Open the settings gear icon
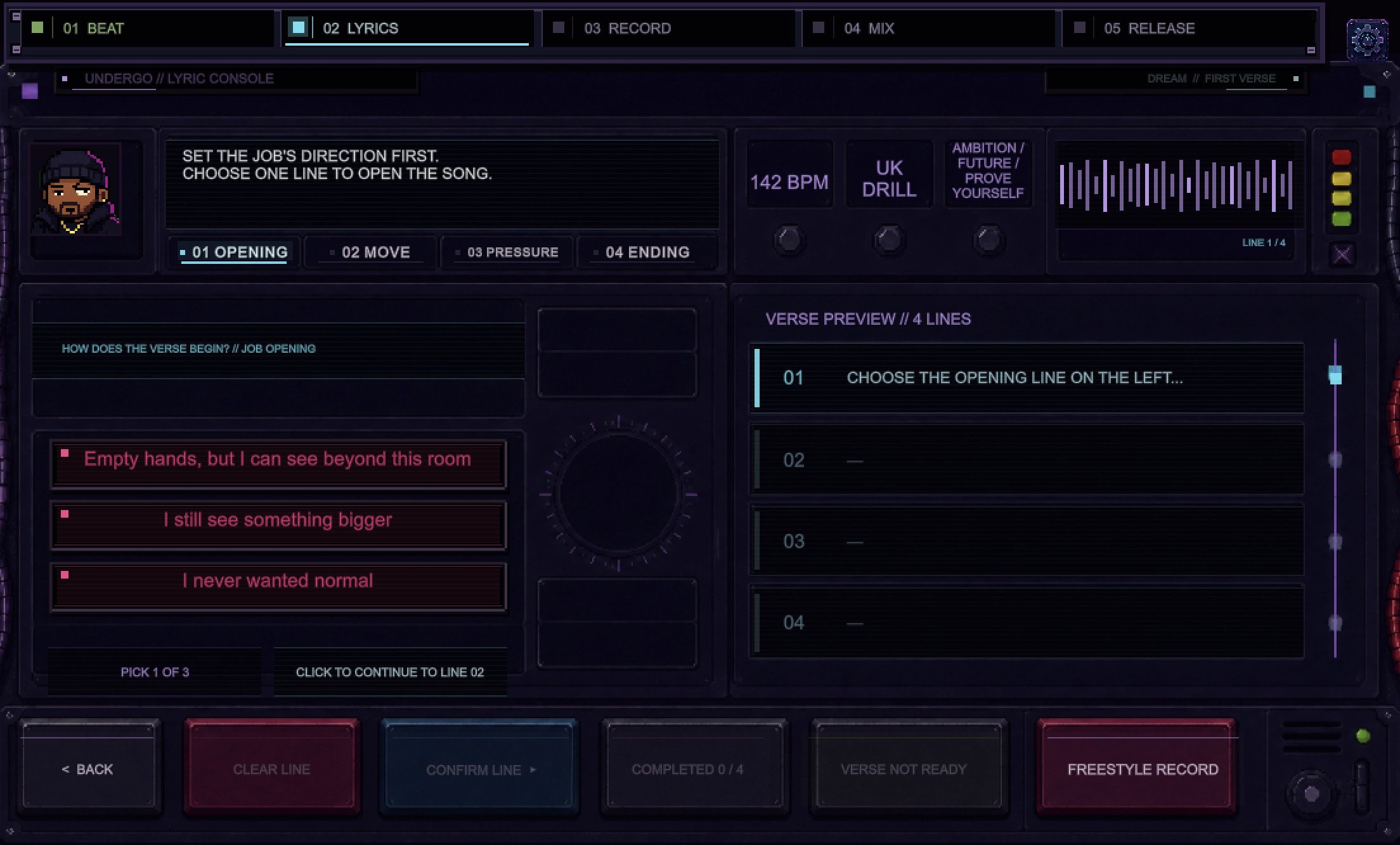This screenshot has height=845, width=1400. tap(1367, 39)
